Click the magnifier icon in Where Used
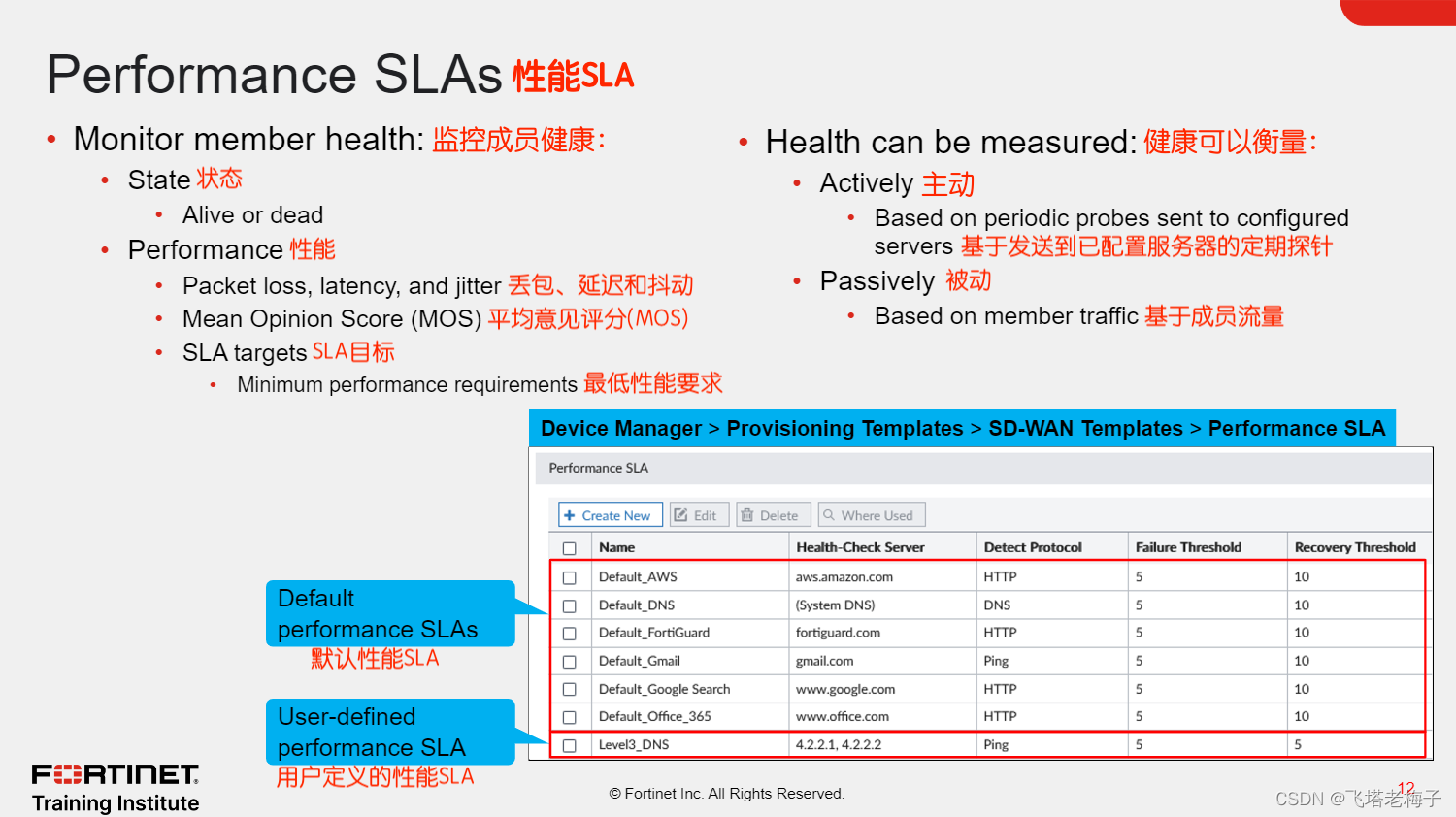This screenshot has height=817, width=1456. tap(829, 515)
